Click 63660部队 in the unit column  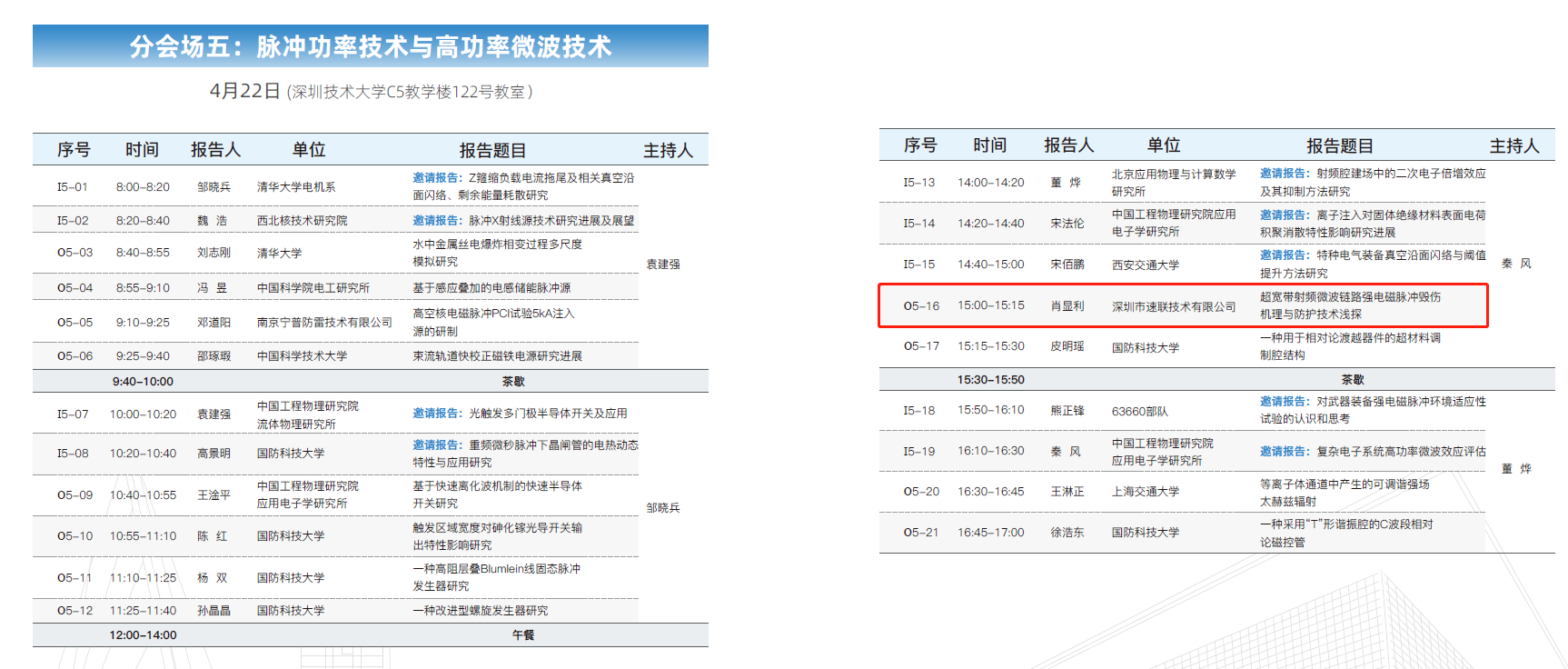[1139, 411]
